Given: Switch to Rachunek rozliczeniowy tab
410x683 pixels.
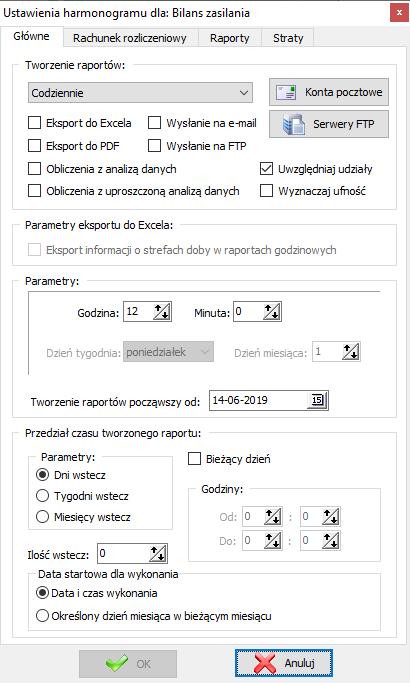Looking at the screenshot, I should tap(130, 38).
